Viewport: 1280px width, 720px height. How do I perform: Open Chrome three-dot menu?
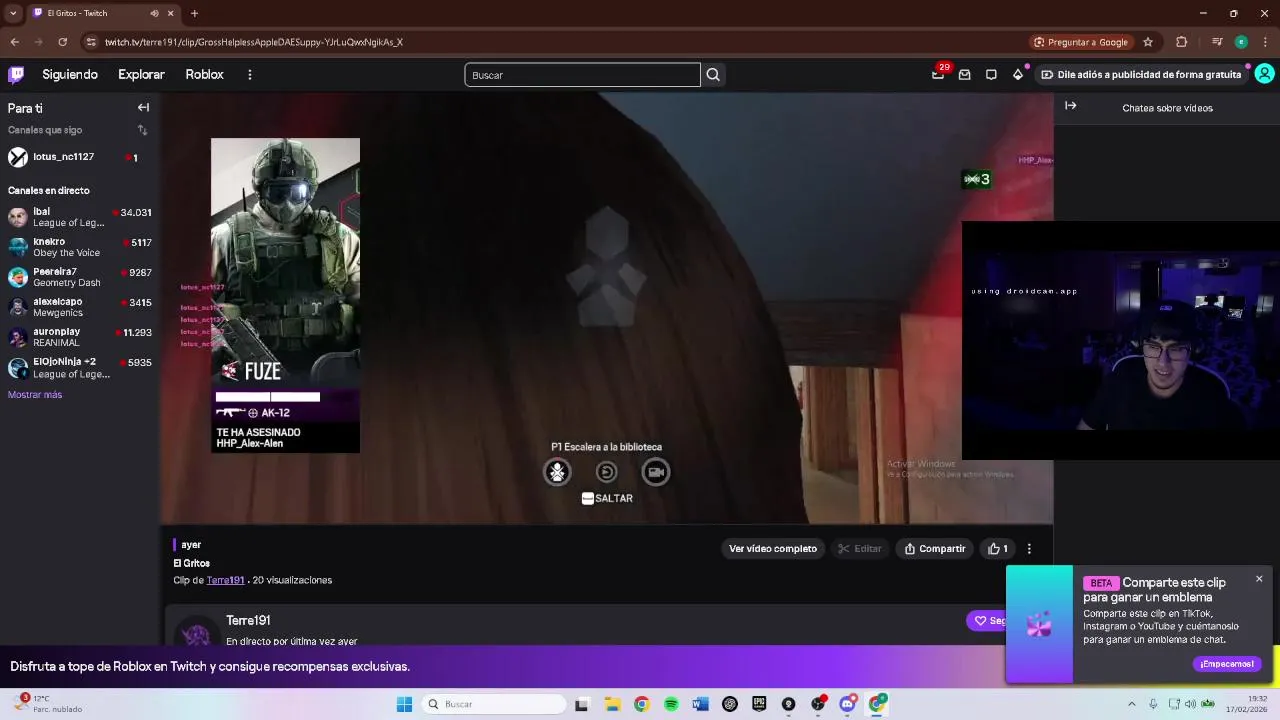click(1264, 42)
